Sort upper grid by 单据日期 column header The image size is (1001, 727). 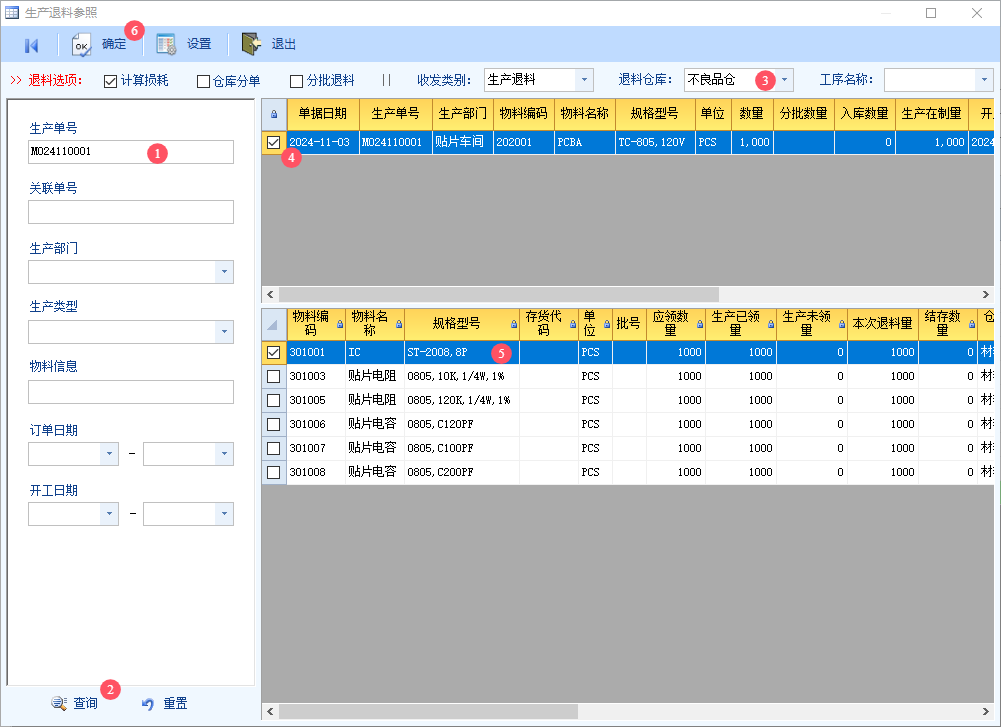tap(323, 114)
